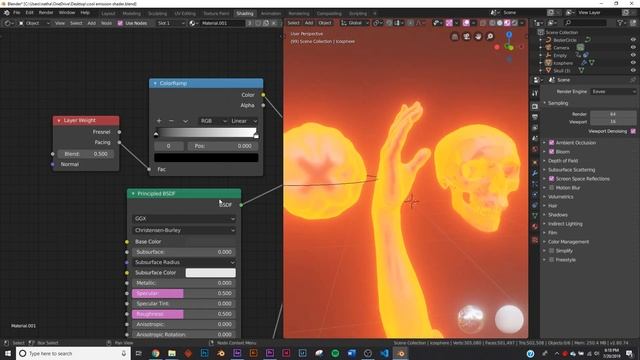
Task: Toggle the Bloom checkbox
Action: [x=551, y=152]
